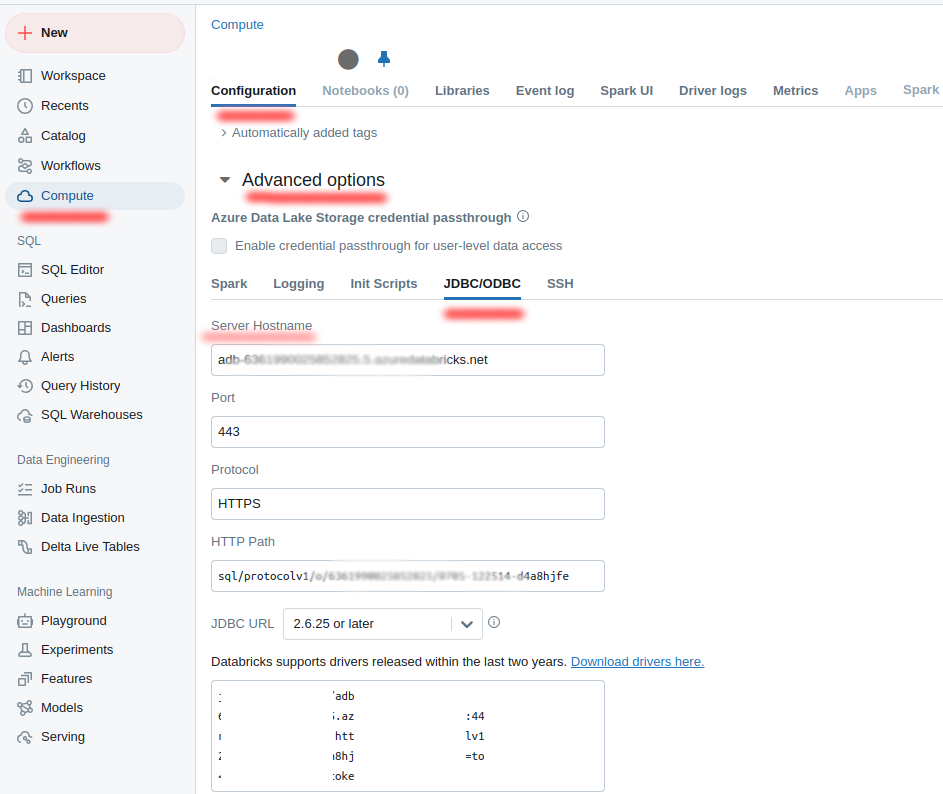This screenshot has width=943, height=794.
Task: Click the gray cluster status circle
Action: point(348,60)
